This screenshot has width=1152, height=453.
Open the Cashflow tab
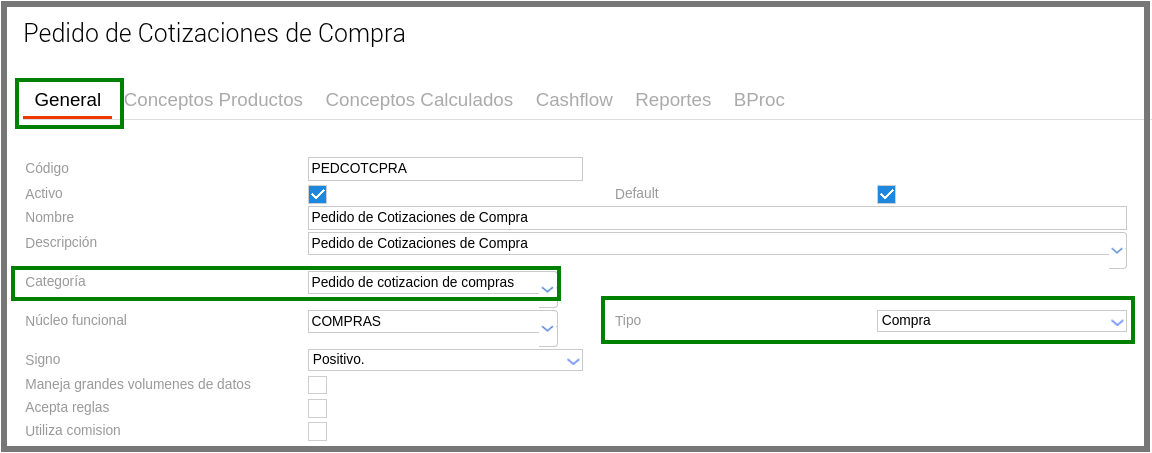point(574,100)
